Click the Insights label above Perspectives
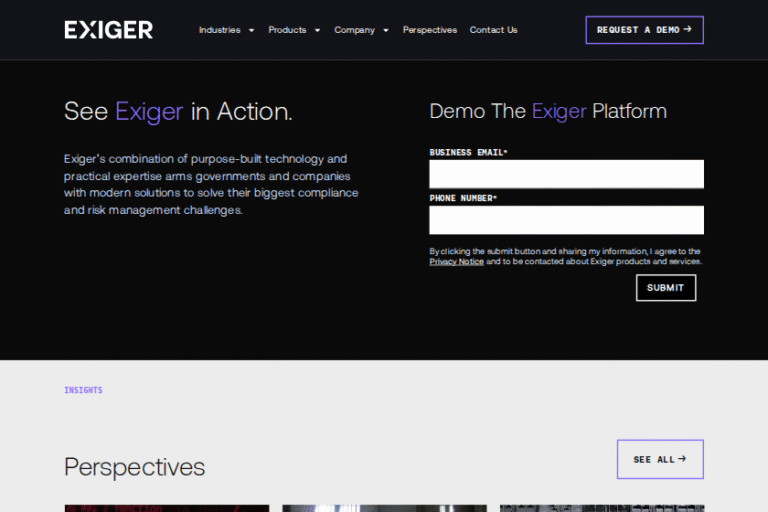This screenshot has width=768, height=512. (x=83, y=390)
